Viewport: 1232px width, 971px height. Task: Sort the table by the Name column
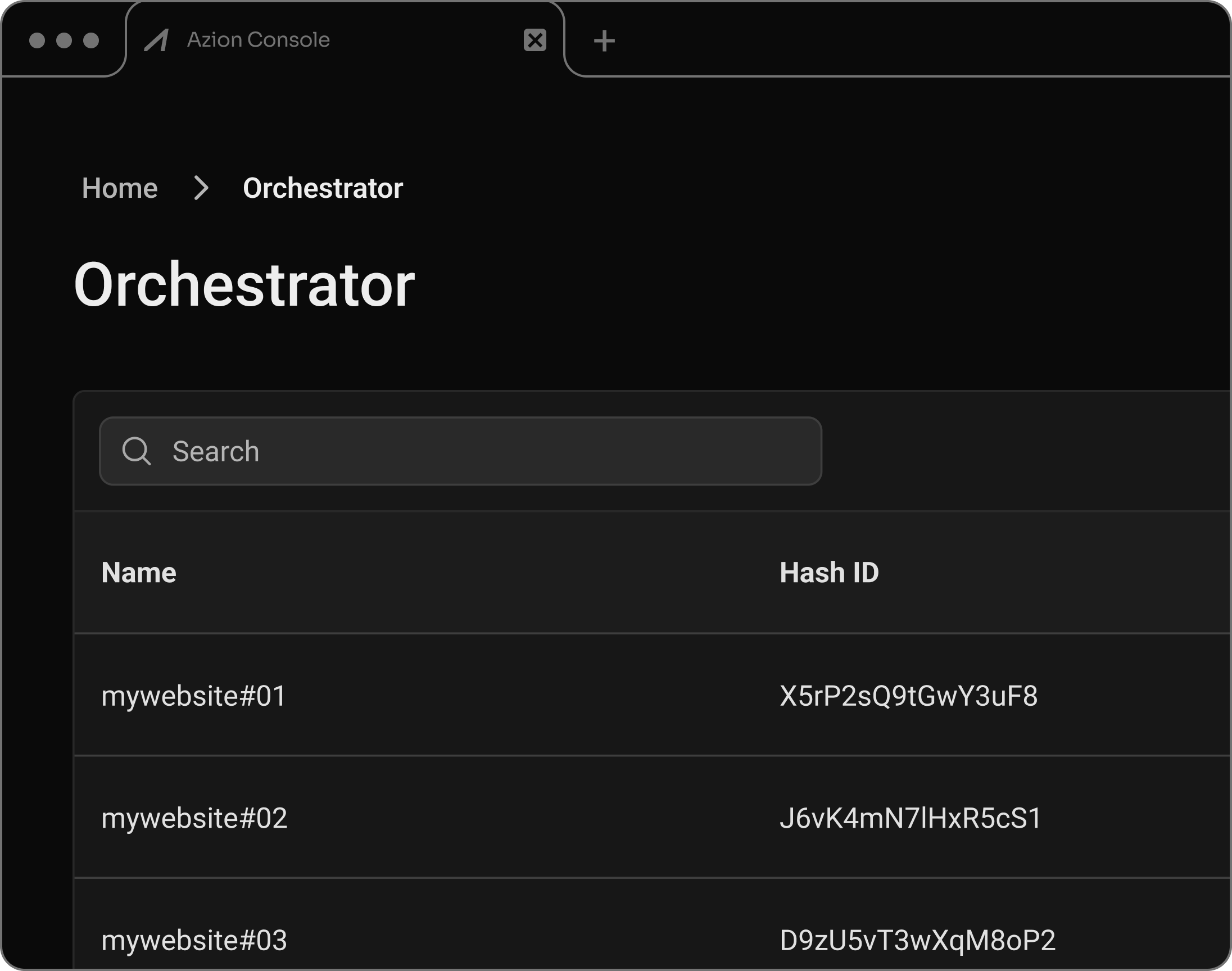139,573
